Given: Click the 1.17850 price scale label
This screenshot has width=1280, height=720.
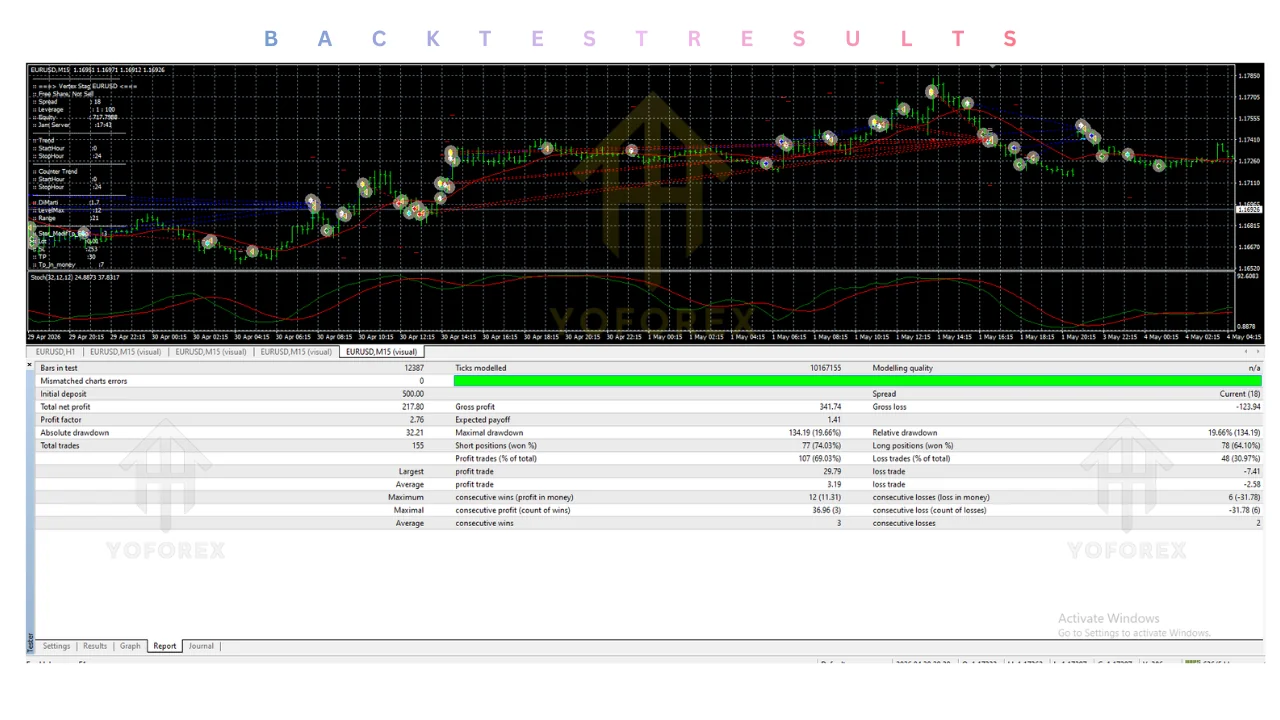Looking at the screenshot, I should coord(1249,76).
